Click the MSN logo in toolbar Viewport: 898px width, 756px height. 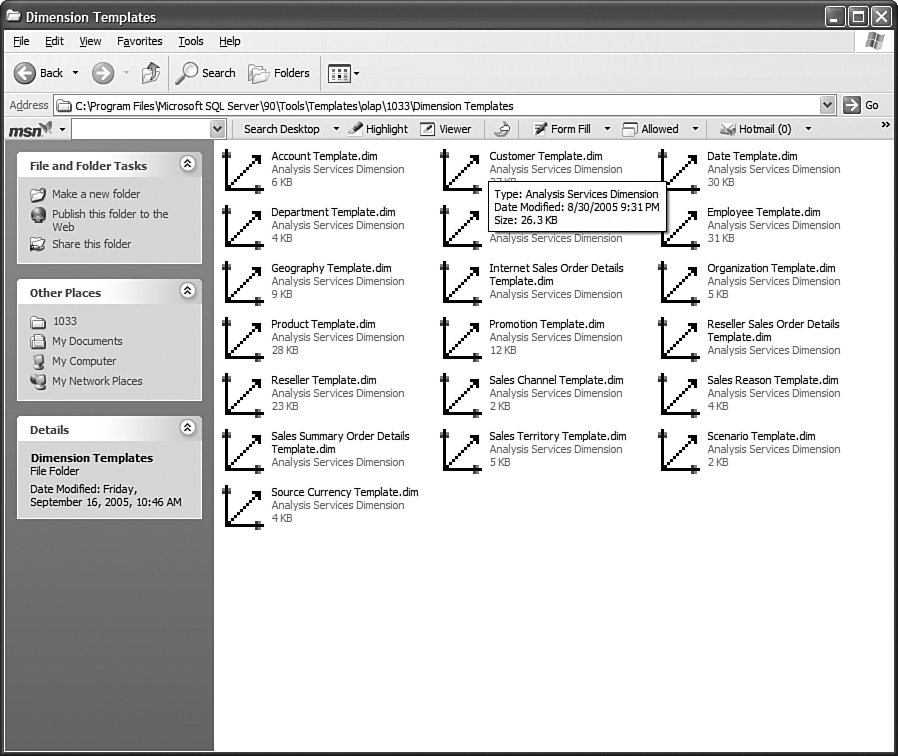[30, 129]
